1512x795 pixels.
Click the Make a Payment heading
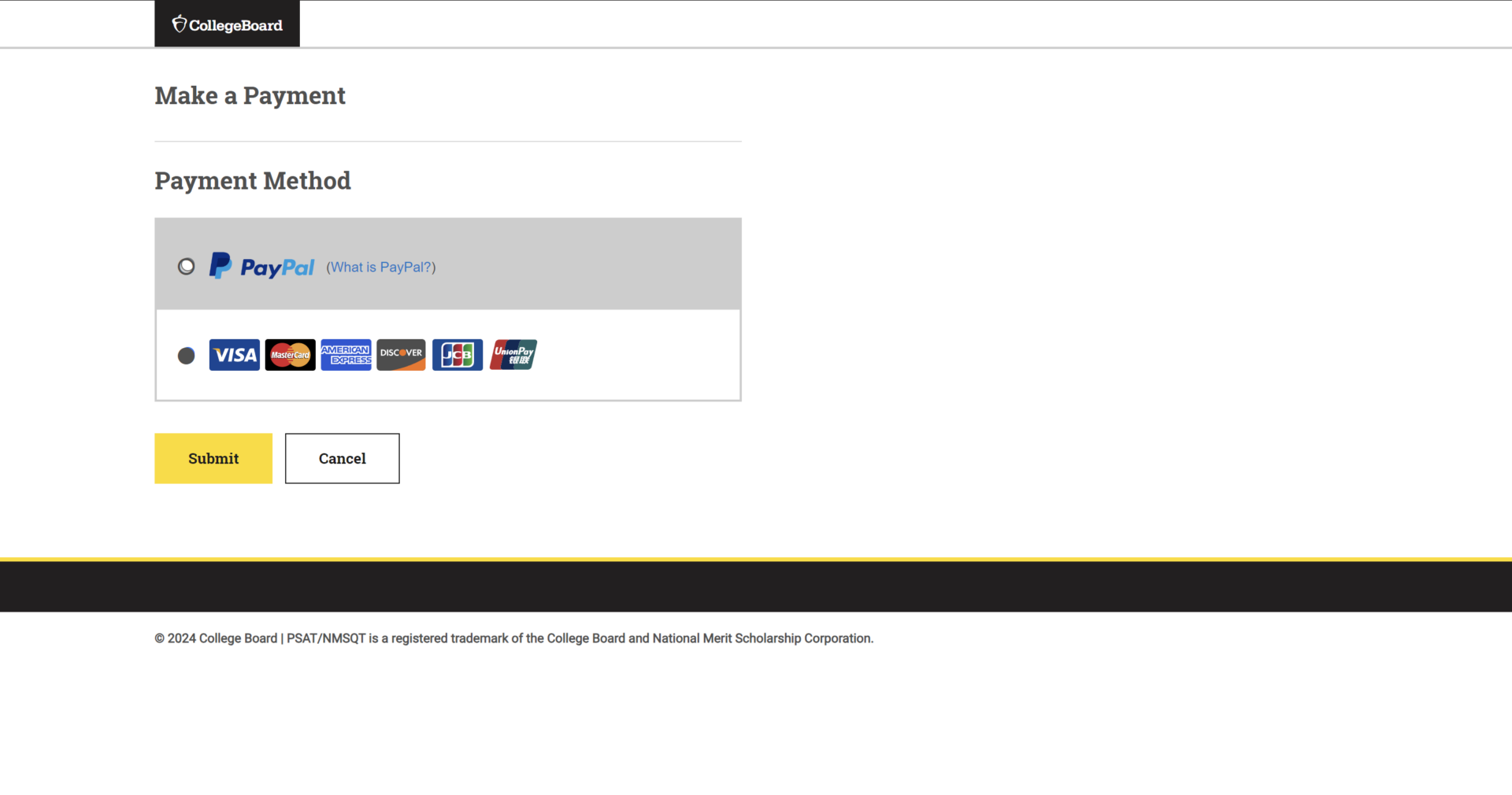point(250,95)
